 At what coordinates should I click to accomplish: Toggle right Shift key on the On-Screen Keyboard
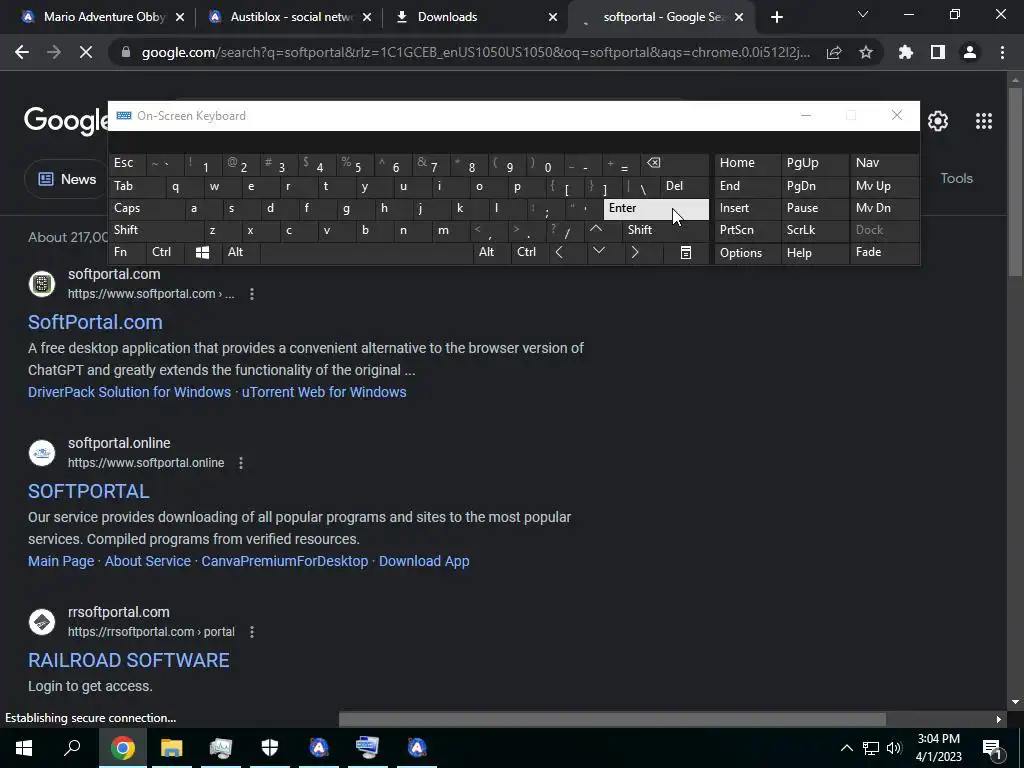(666, 231)
